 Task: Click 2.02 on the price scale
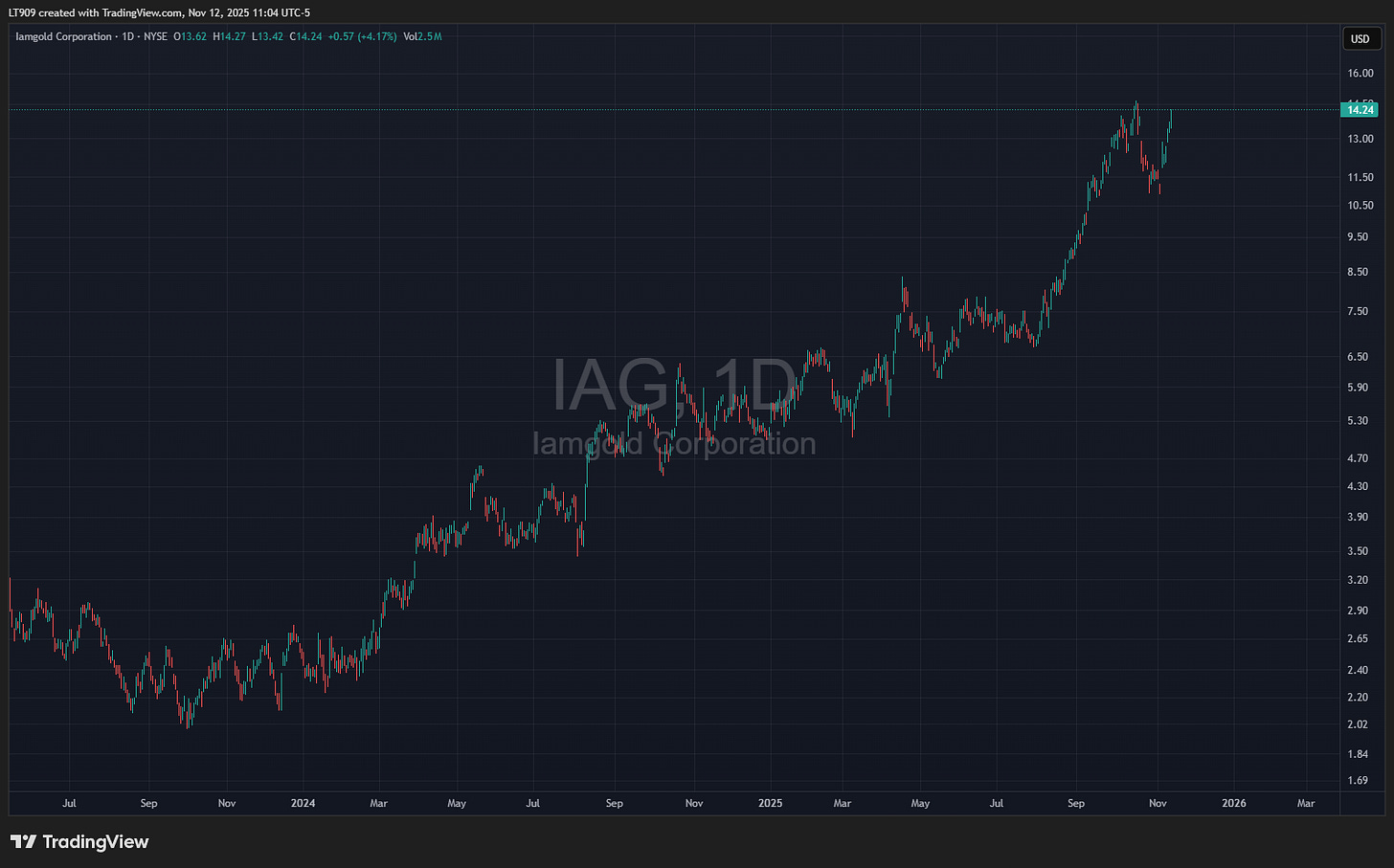pyautogui.click(x=1360, y=724)
